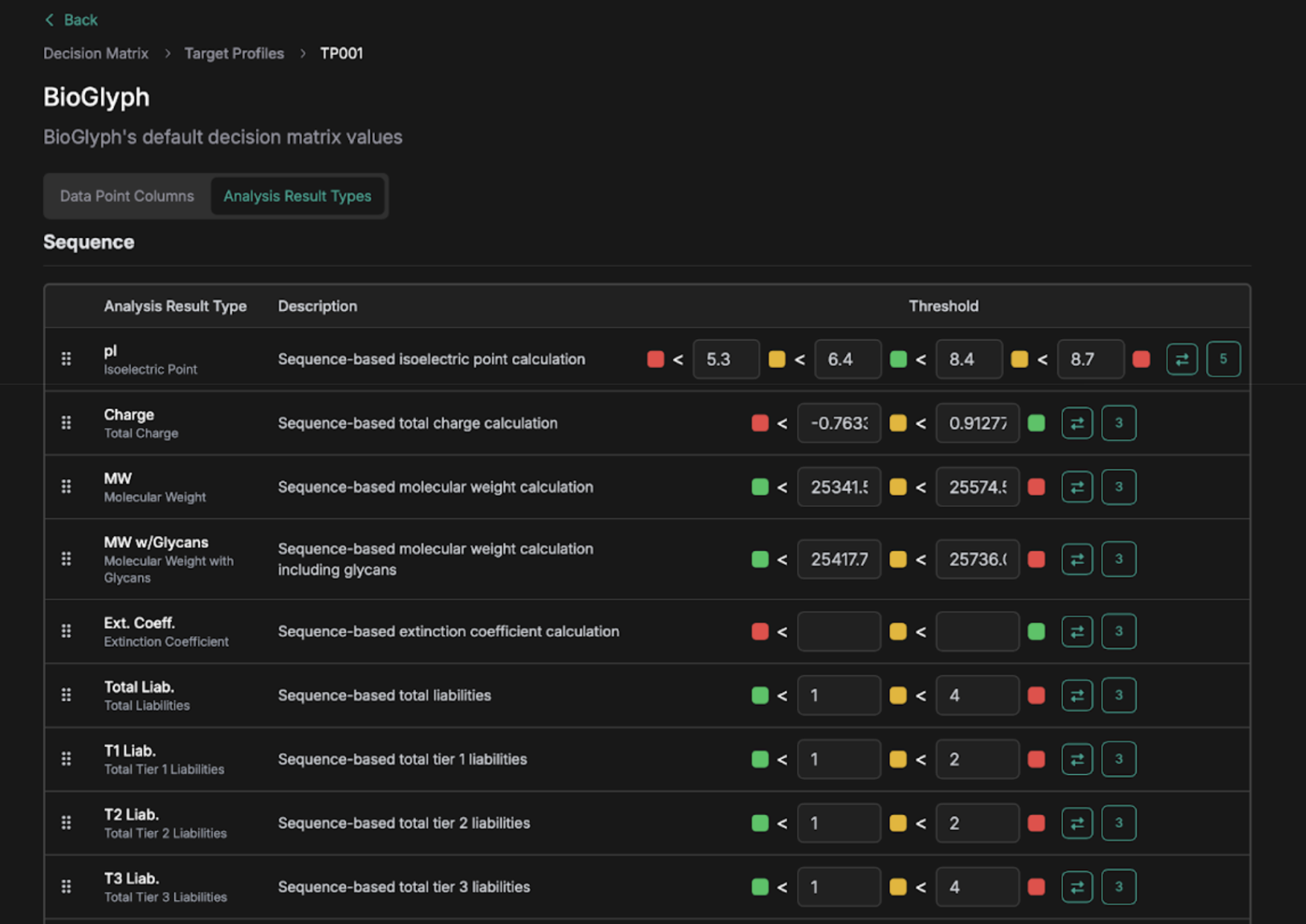This screenshot has width=1306, height=924.
Task: Reverse threshold order for MW row
Action: pyautogui.click(x=1076, y=487)
